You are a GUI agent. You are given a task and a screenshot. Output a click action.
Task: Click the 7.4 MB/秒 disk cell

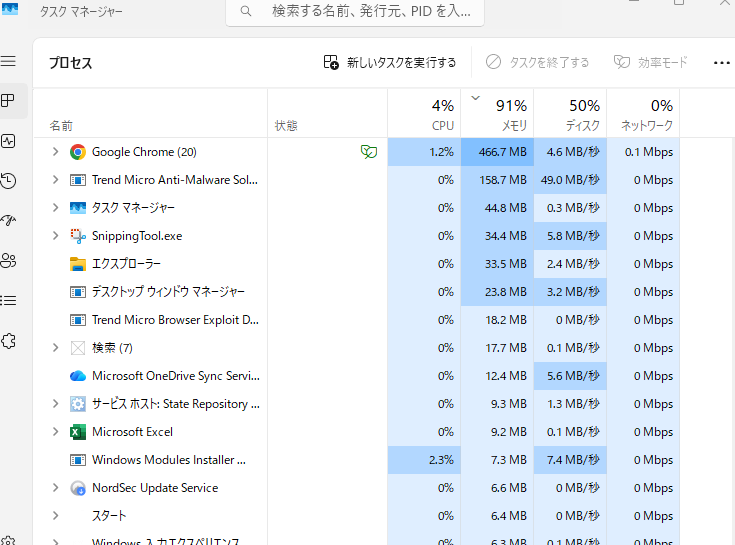(570, 460)
